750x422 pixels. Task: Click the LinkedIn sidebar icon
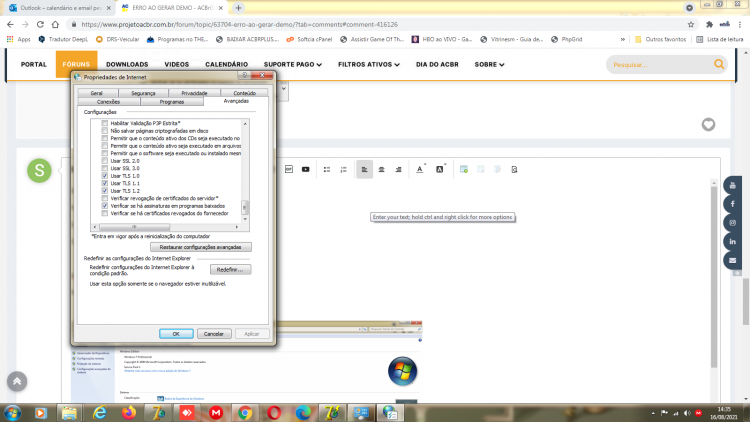[x=732, y=242]
